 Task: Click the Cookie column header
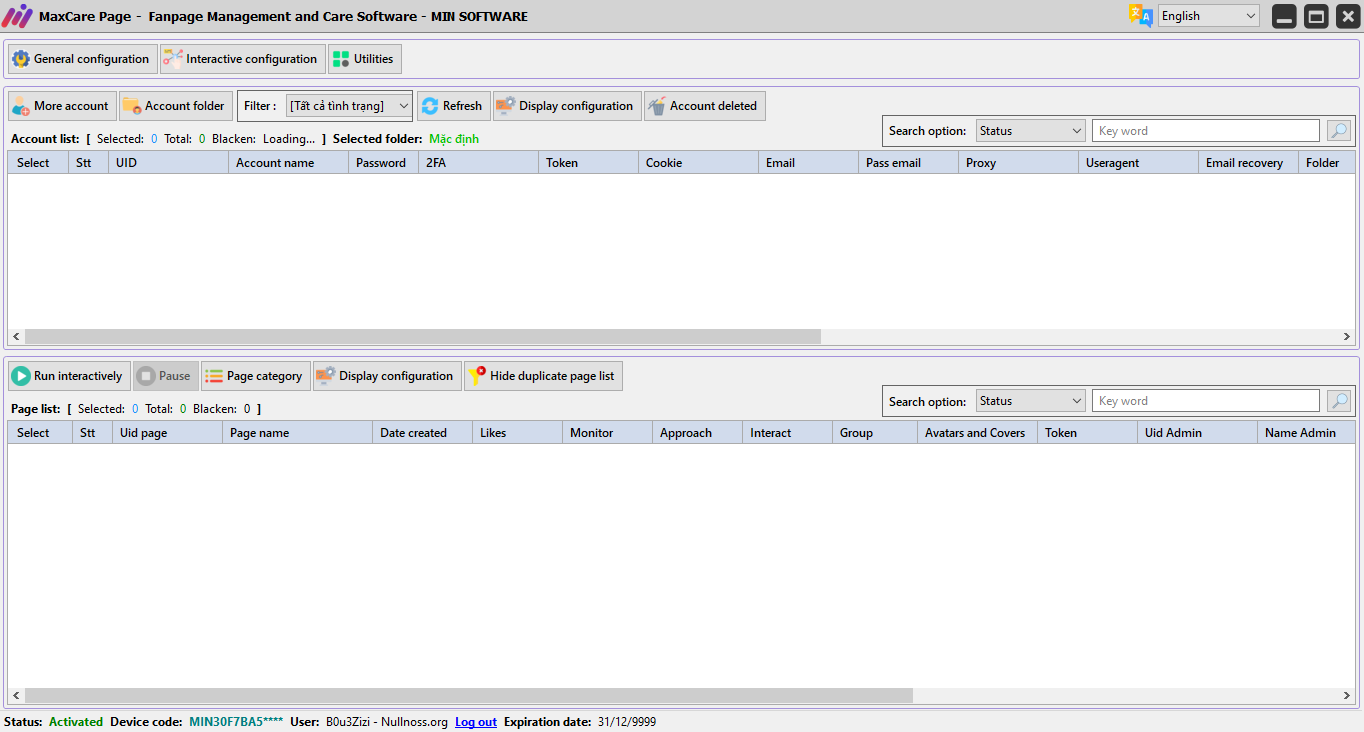[x=698, y=163]
